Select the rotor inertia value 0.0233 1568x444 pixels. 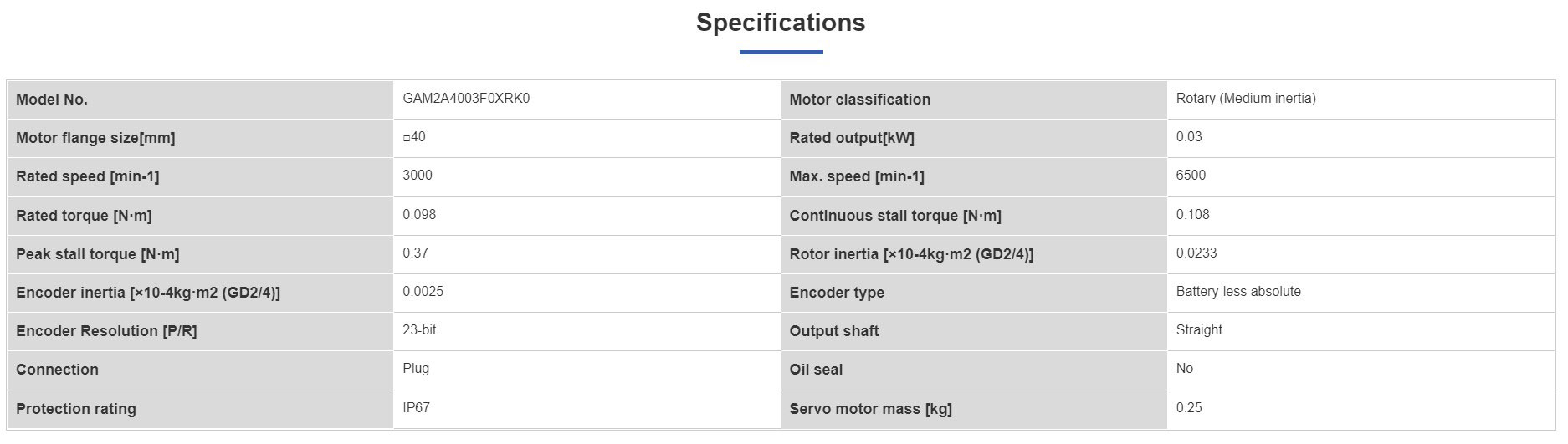1196,253
